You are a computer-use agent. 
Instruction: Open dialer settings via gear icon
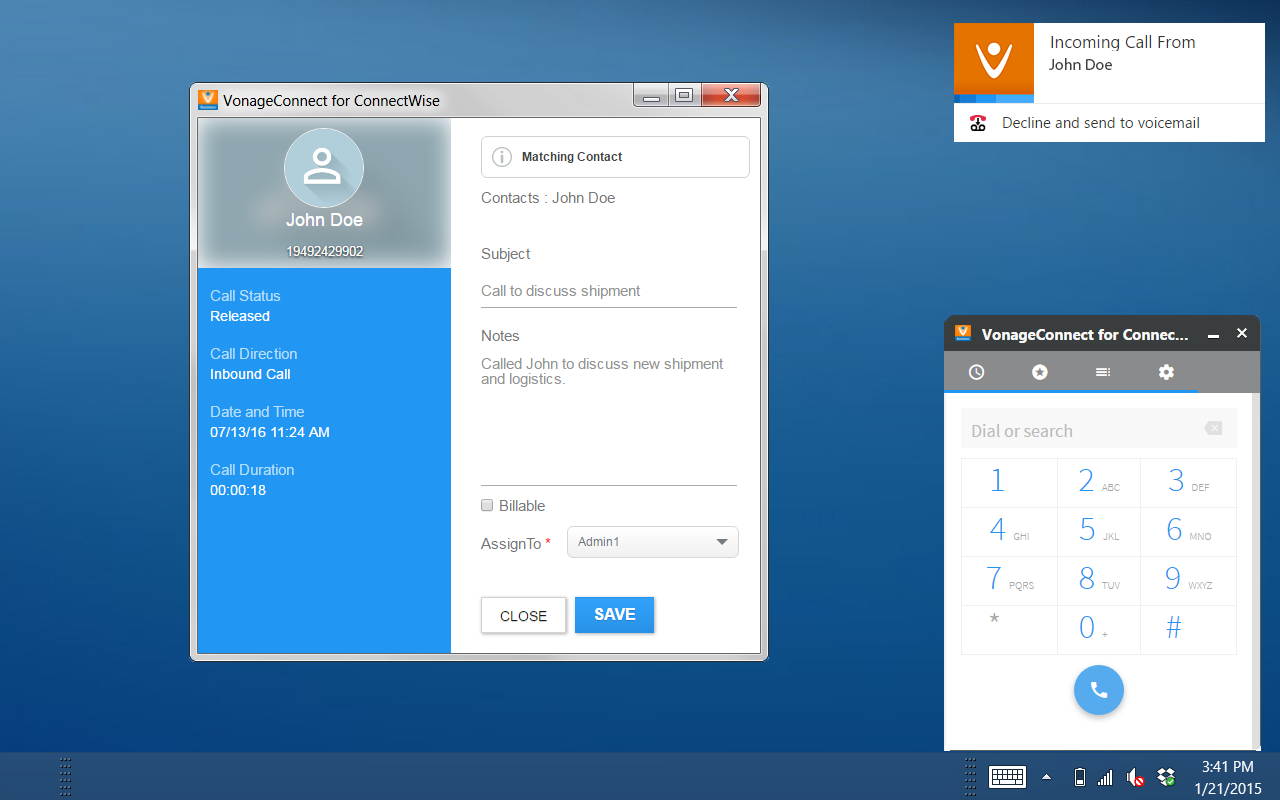[1166, 371]
